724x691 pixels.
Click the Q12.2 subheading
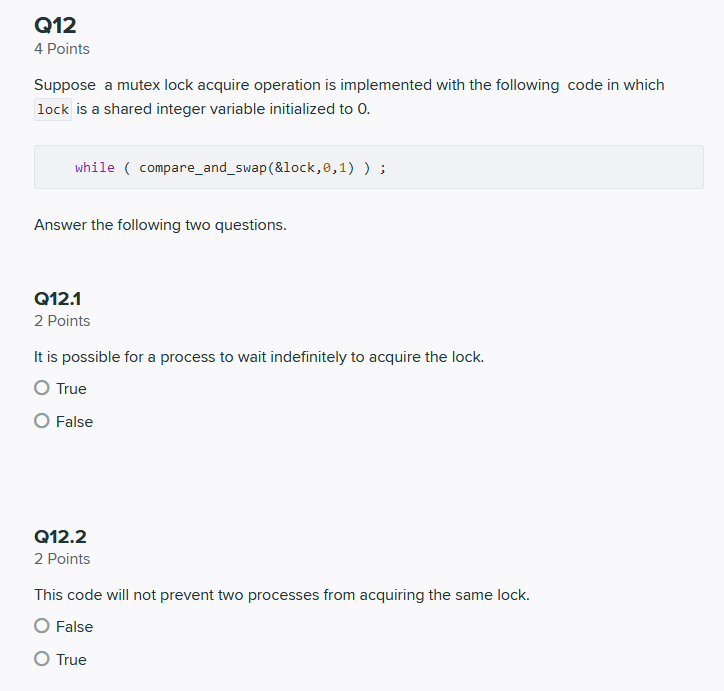[x=60, y=536]
